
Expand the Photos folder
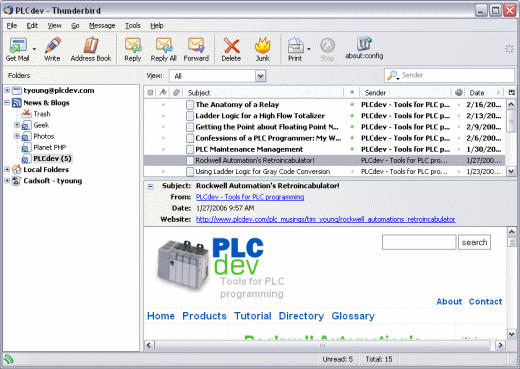17,136
